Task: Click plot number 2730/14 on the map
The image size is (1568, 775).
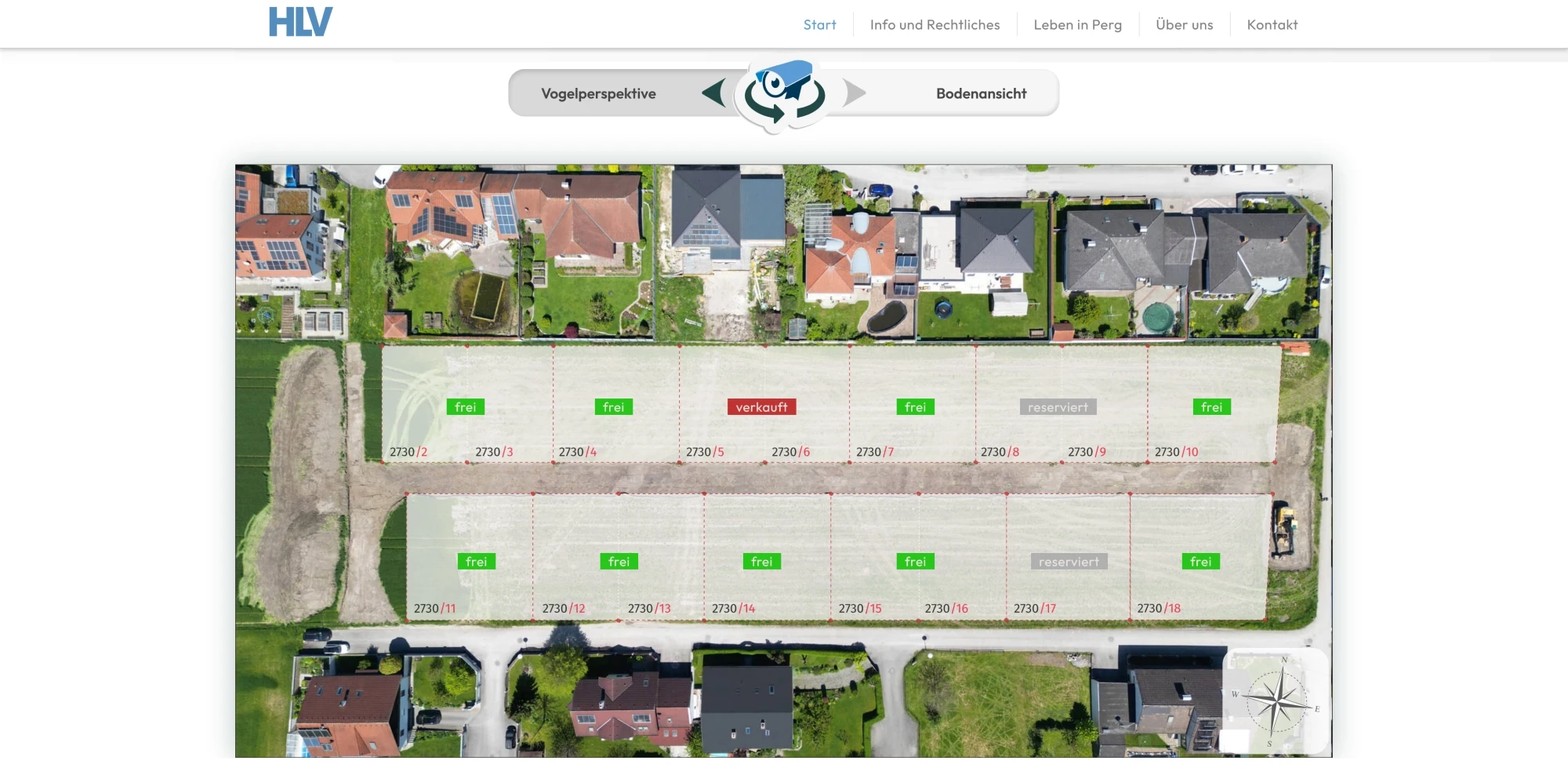Action: 733,609
